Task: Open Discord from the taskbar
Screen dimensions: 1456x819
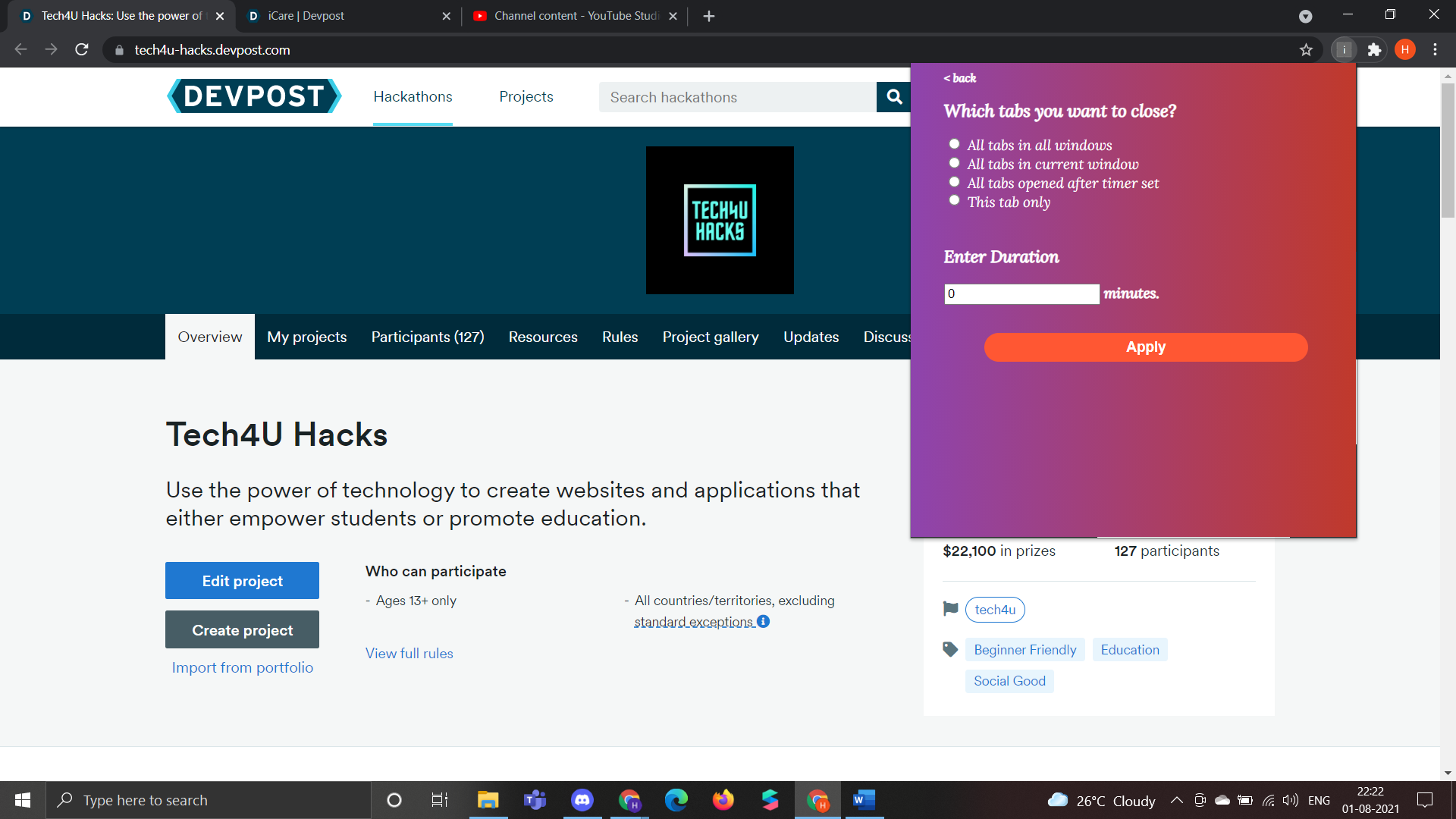Action: click(x=582, y=800)
